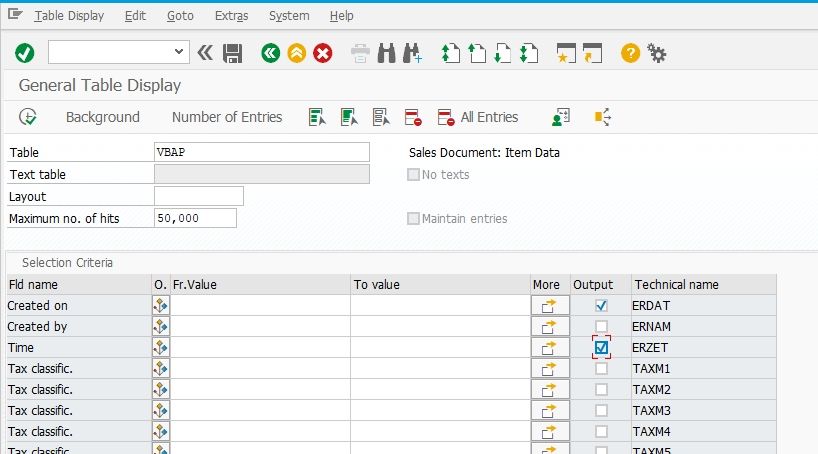Viewport: 818px width, 454px height.
Task: Click the ERZET technical name text
Action: (650, 348)
